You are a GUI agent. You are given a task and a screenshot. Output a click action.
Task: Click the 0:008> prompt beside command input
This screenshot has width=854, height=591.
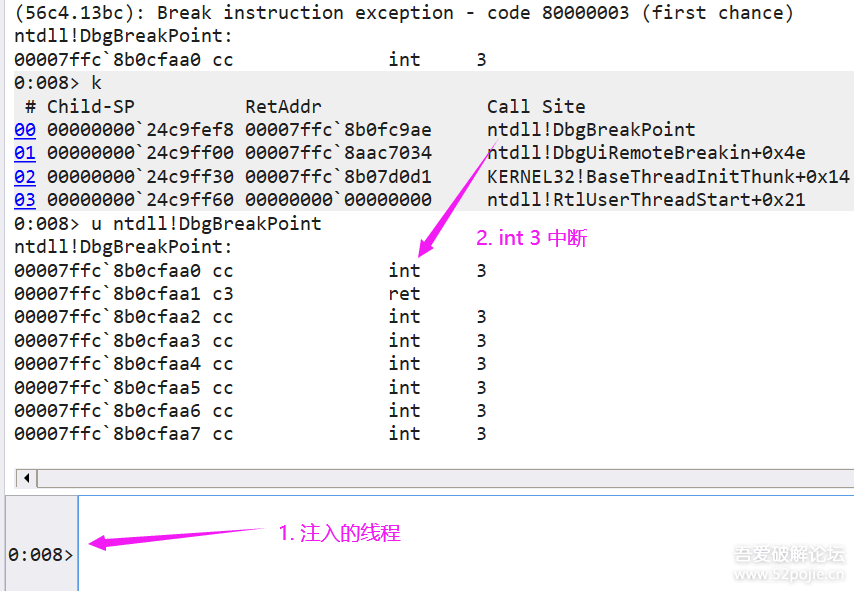(40, 554)
